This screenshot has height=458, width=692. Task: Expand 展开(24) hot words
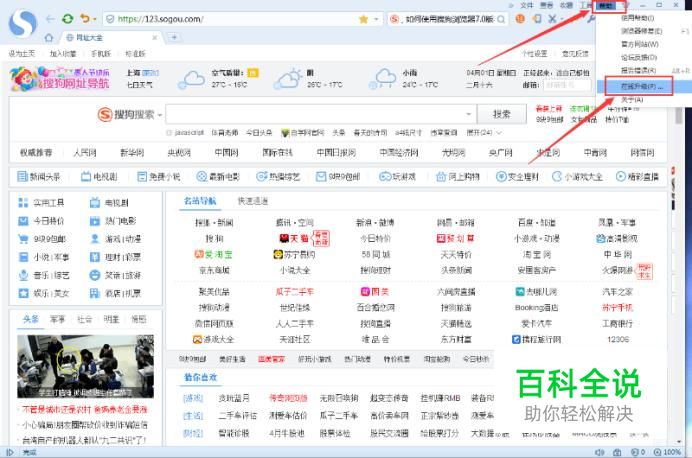click(x=484, y=133)
